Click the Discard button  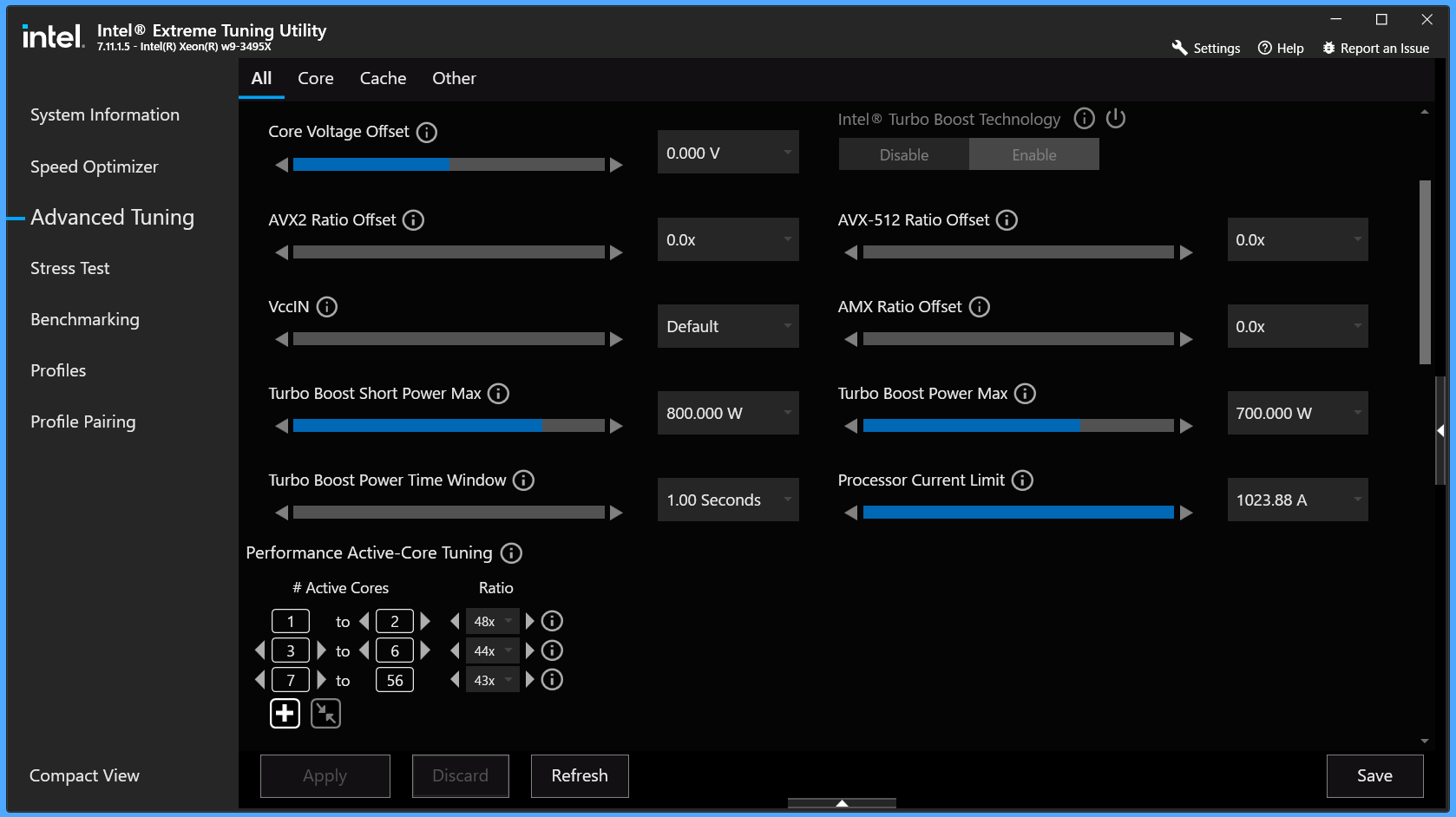(x=460, y=775)
